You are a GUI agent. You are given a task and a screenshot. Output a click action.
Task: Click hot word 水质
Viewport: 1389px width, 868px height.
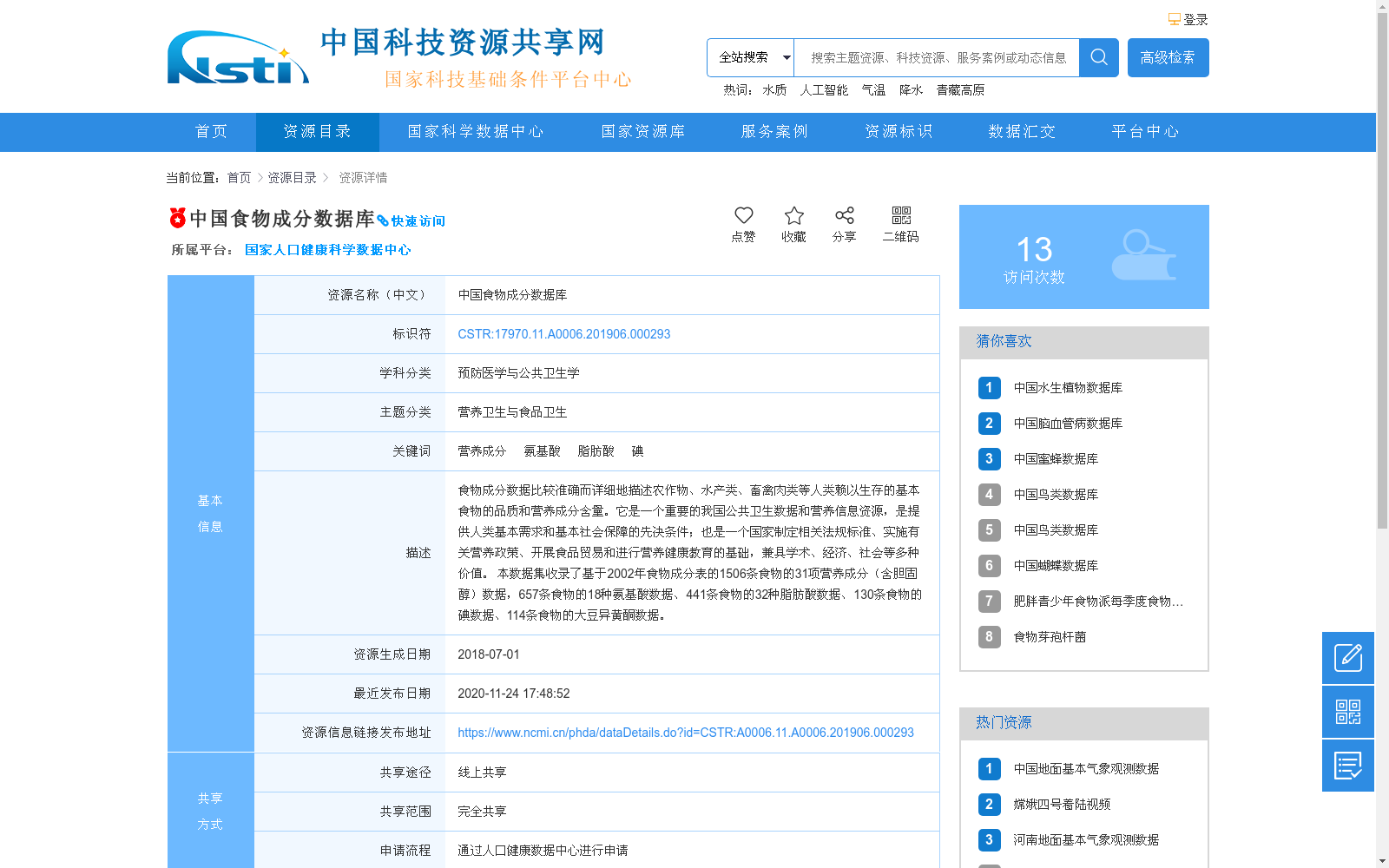click(774, 89)
